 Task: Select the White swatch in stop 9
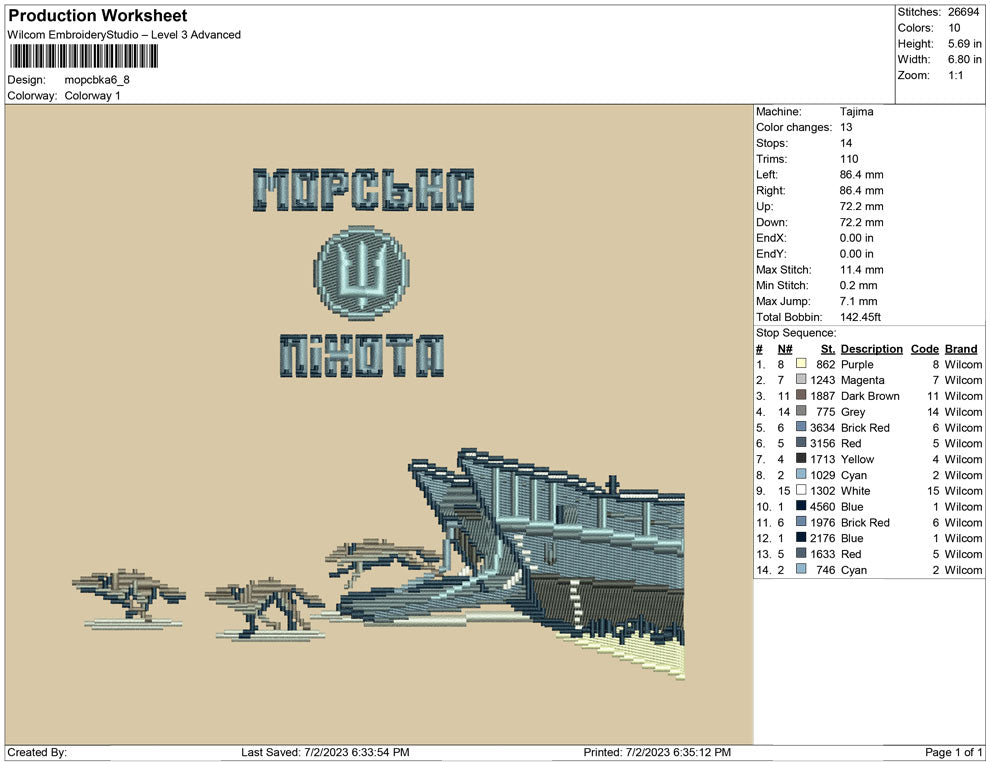coord(801,491)
